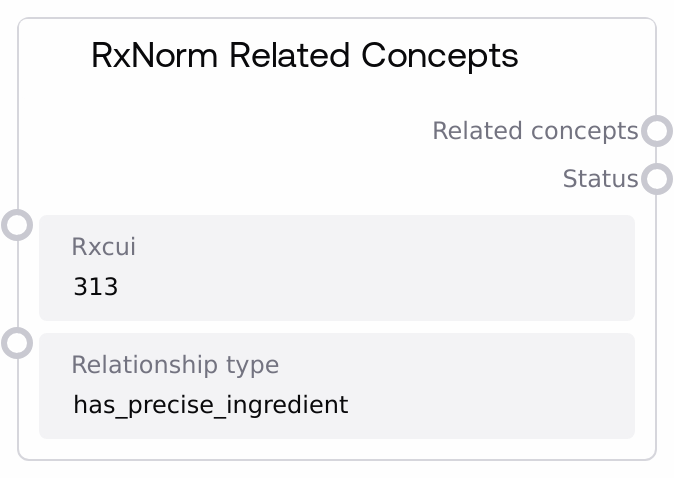
Task: Click the Status output label
Action: tap(600, 179)
